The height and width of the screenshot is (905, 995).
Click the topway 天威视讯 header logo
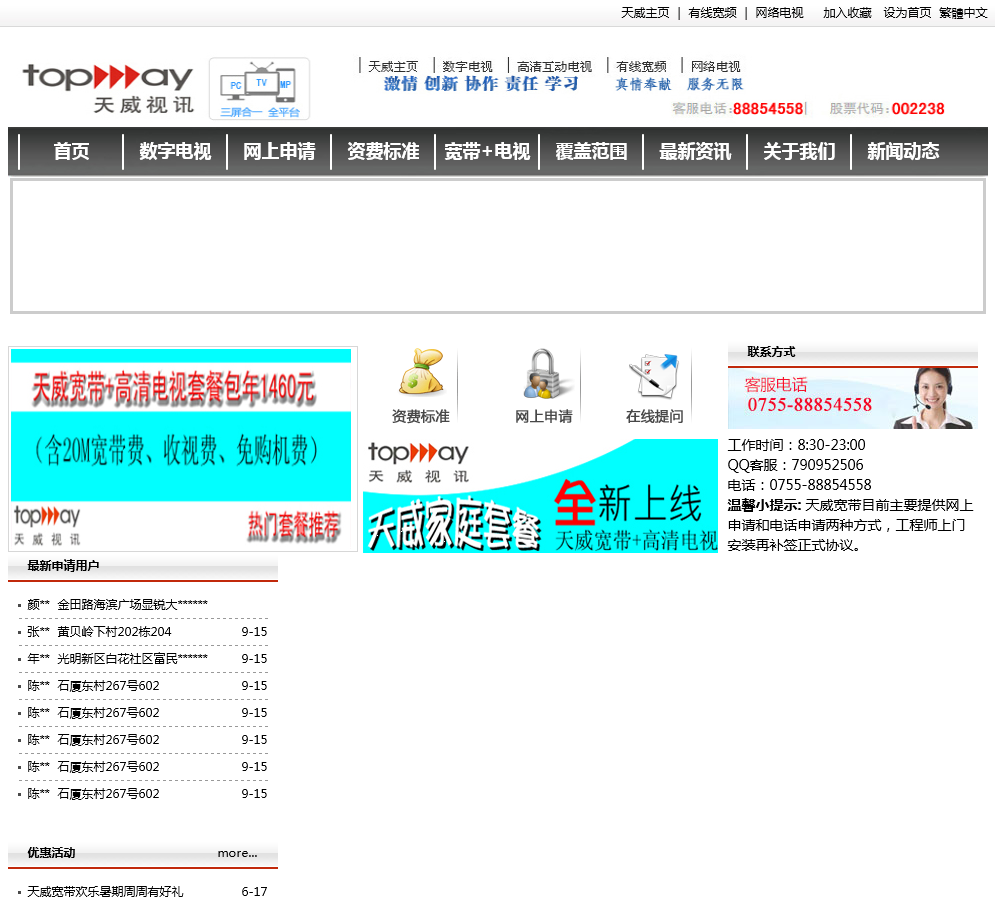point(108,89)
